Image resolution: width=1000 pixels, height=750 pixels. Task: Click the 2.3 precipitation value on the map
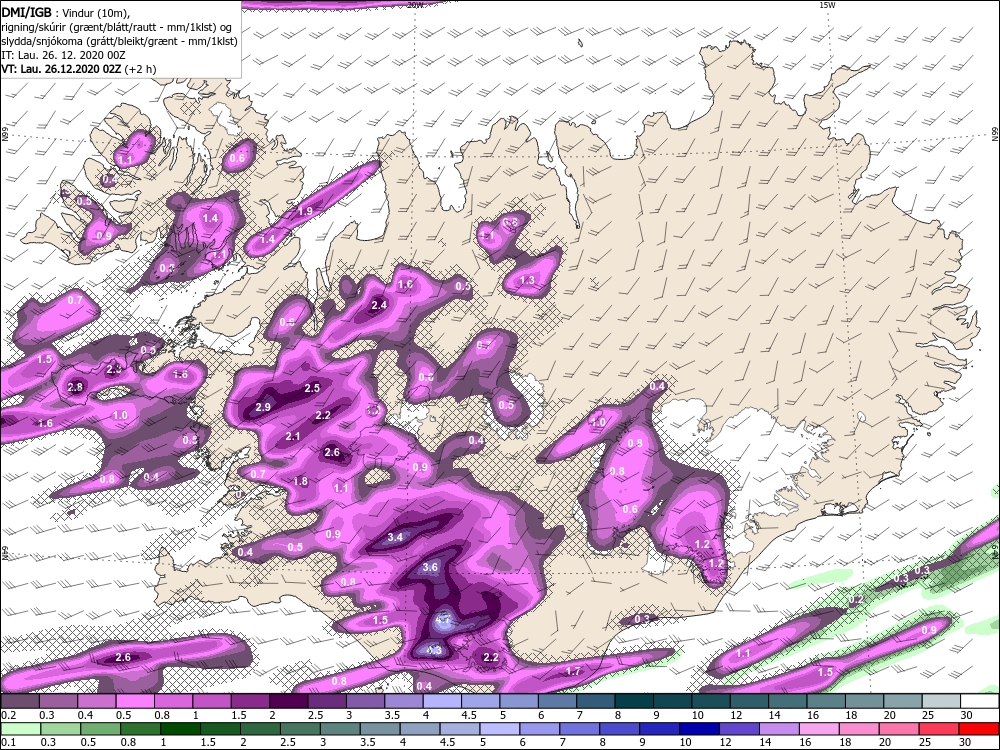point(114,369)
